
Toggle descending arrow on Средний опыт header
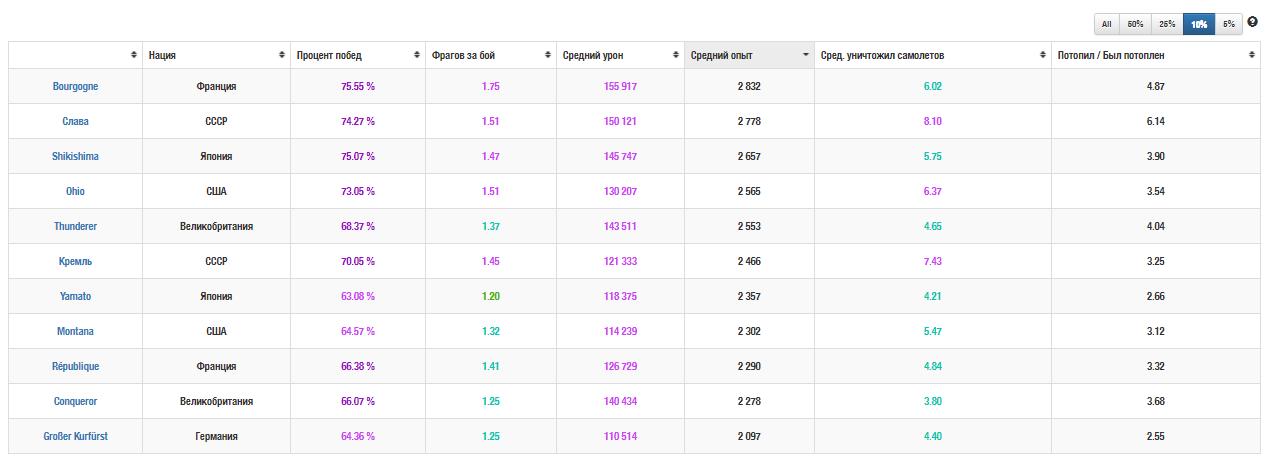tap(805, 56)
